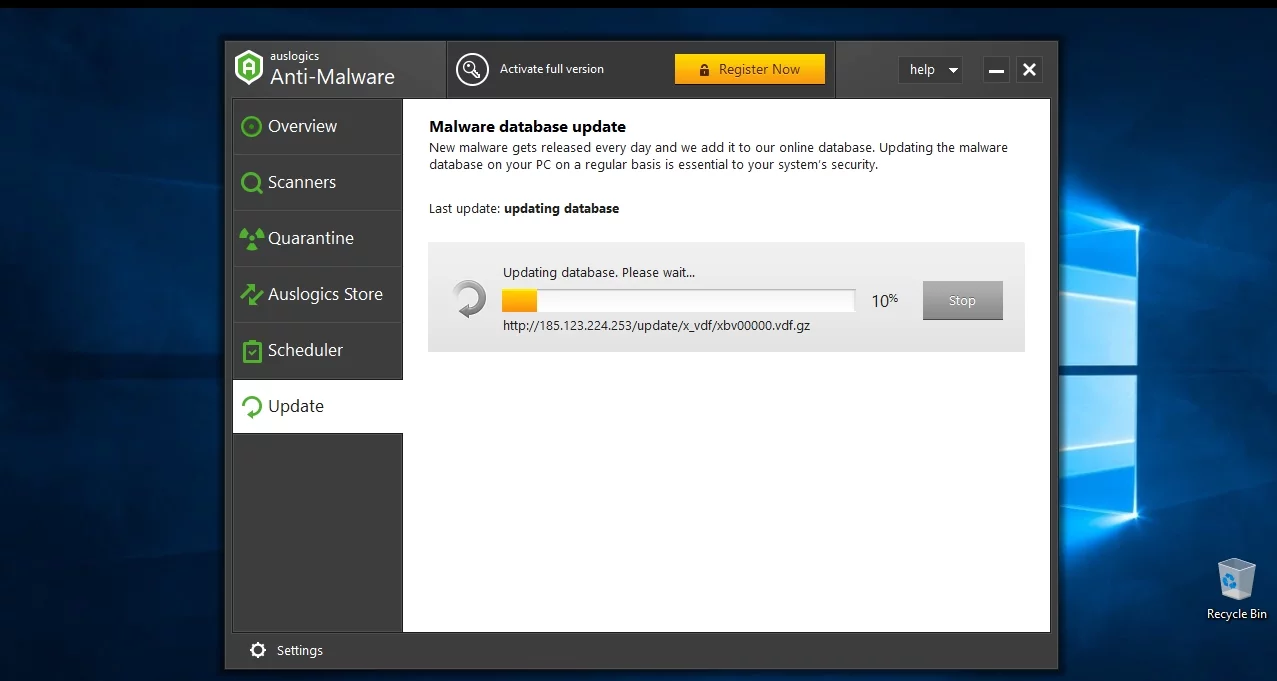This screenshot has height=681, width=1277.
Task: Click the spinning refresh icon beside progress bar
Action: [468, 300]
